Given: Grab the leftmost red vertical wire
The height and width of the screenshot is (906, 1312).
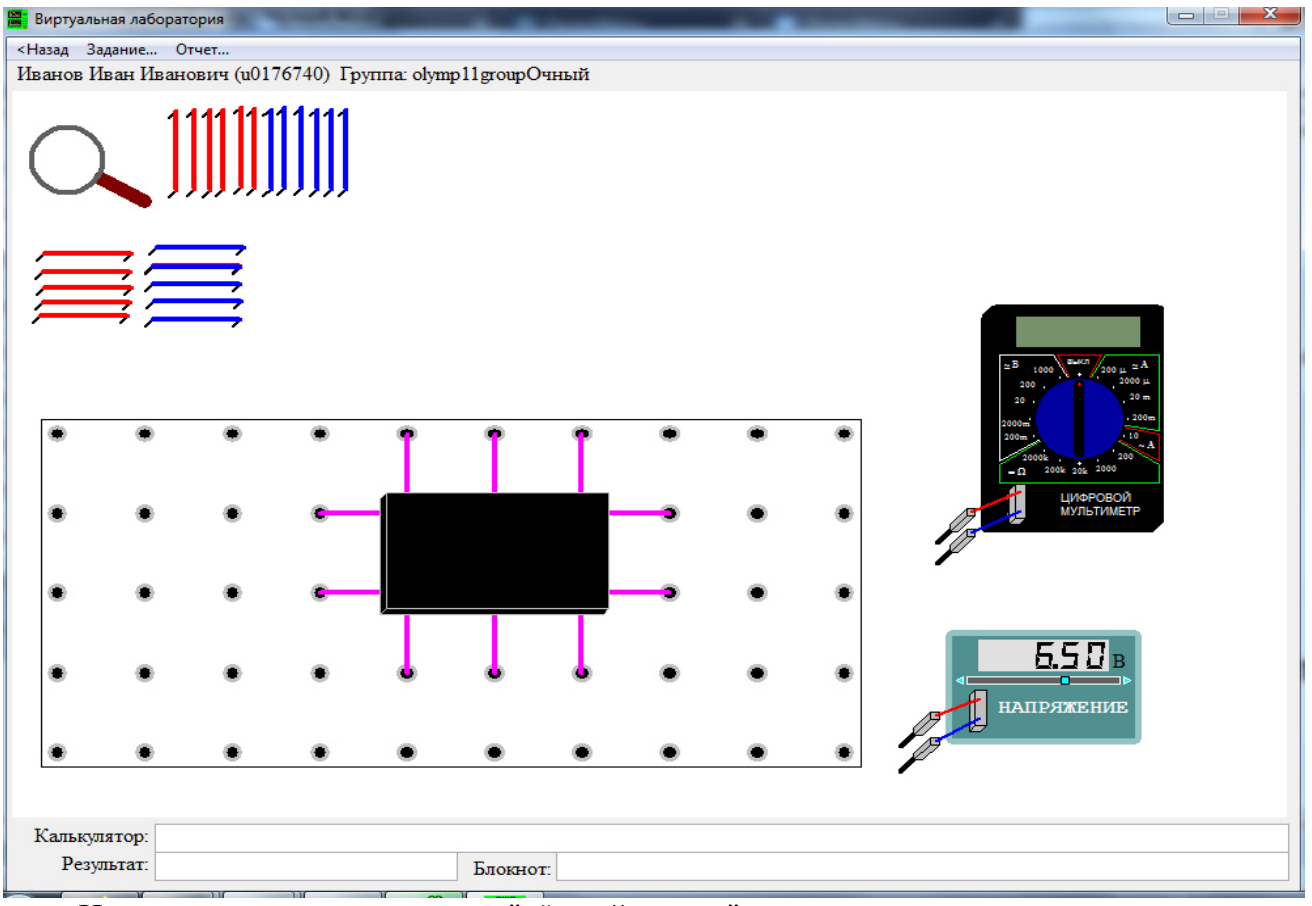Looking at the screenshot, I should [x=173, y=152].
